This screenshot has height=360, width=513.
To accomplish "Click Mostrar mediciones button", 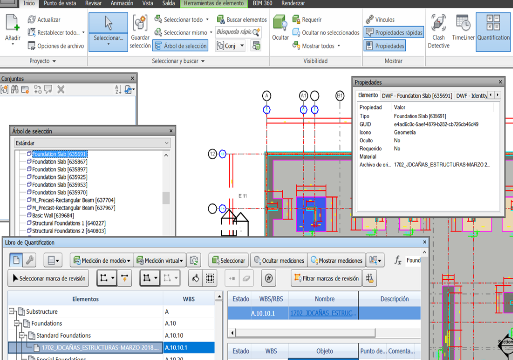I will (x=336, y=260).
